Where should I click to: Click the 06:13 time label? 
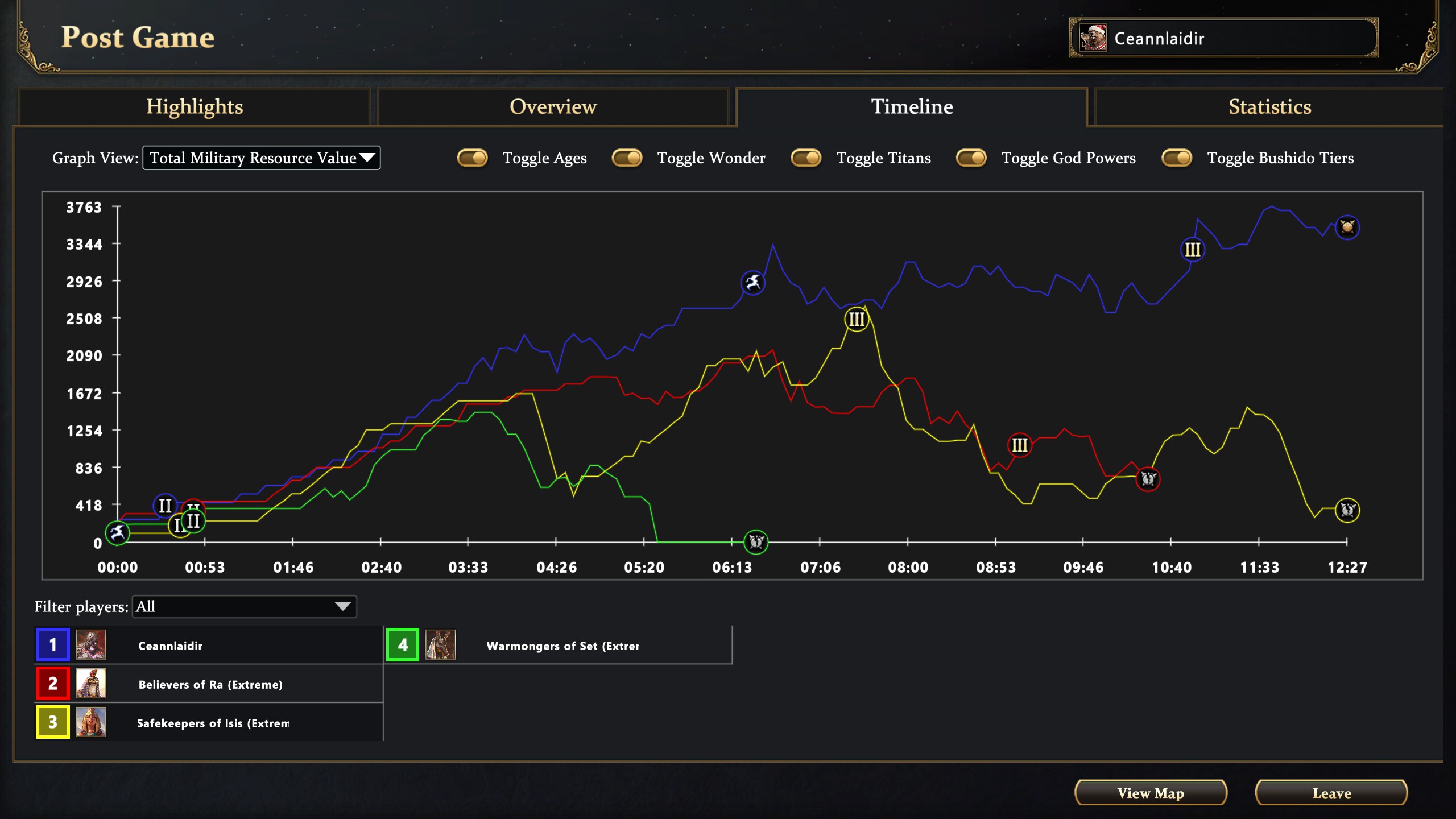coord(732,568)
